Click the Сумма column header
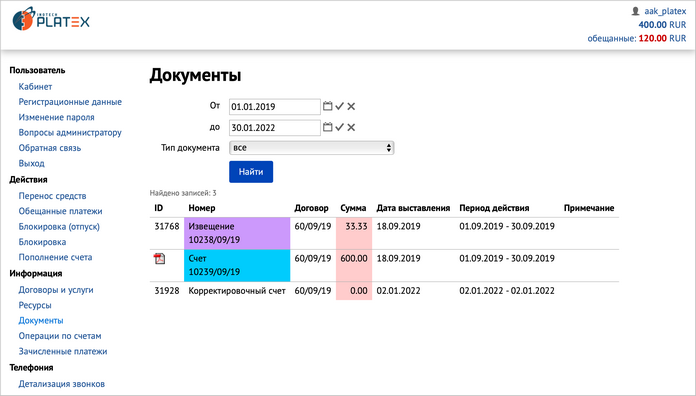The width and height of the screenshot is (696, 396). 353,208
